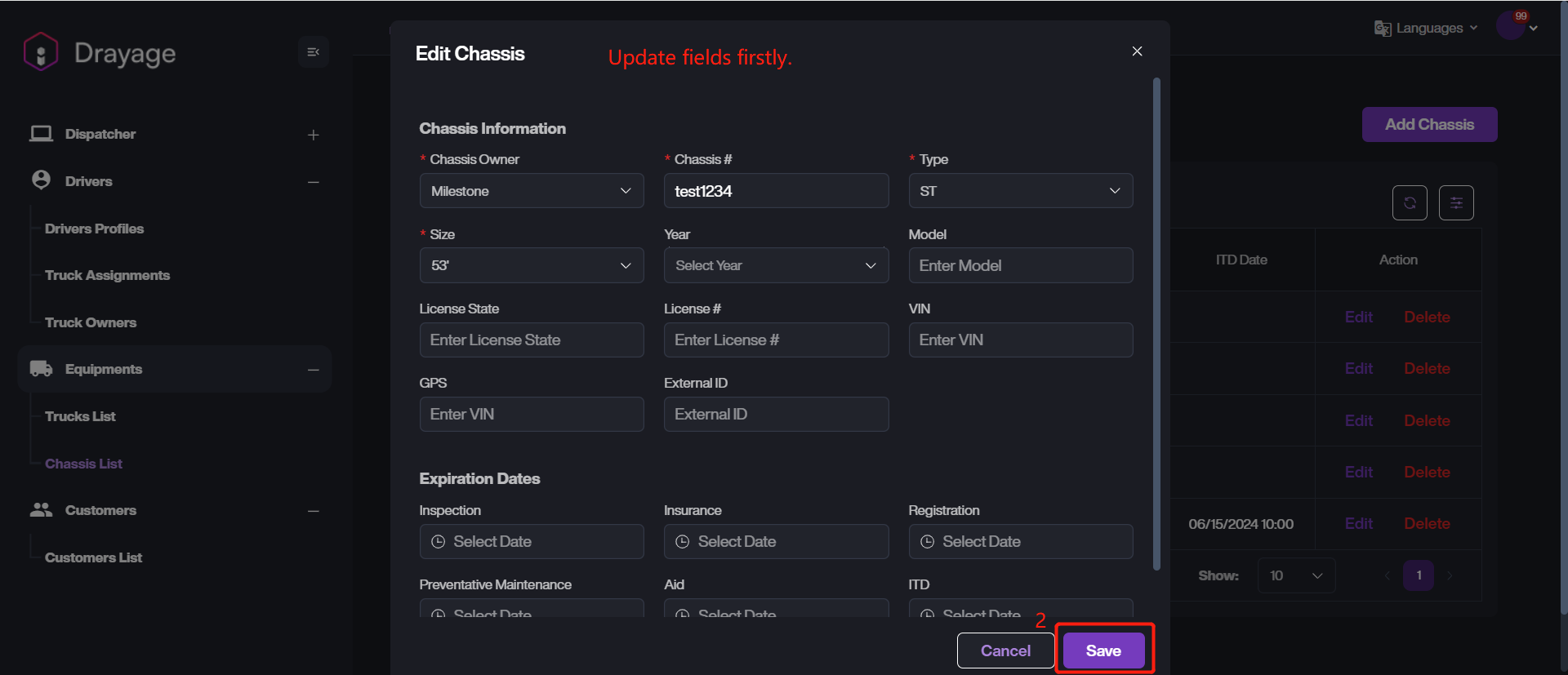Click the refresh table icon
This screenshot has width=1568, height=675.
[x=1410, y=203]
